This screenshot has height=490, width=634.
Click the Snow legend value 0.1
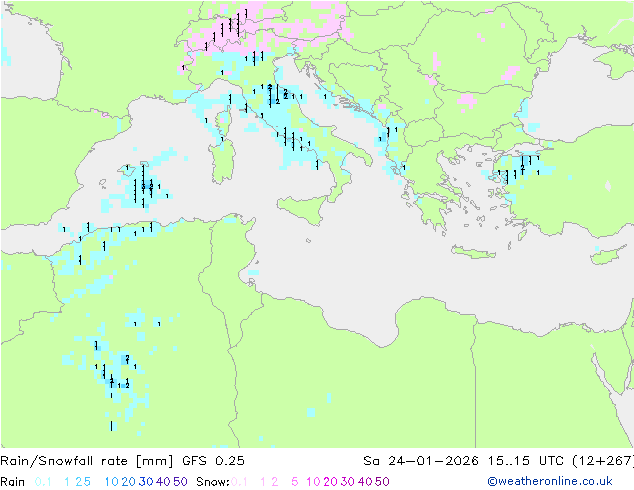pos(239,482)
